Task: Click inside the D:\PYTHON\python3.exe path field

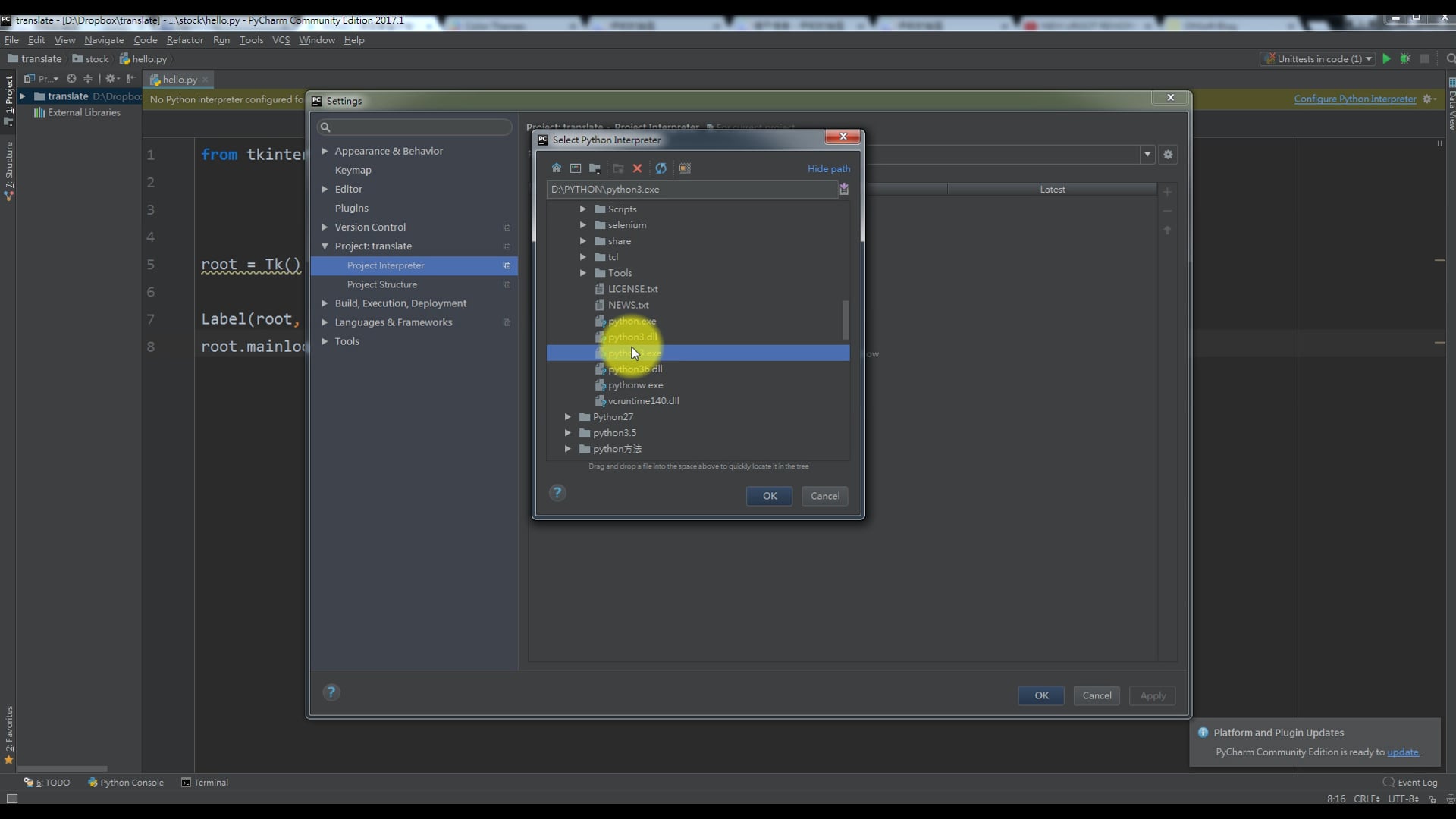Action: [690, 190]
